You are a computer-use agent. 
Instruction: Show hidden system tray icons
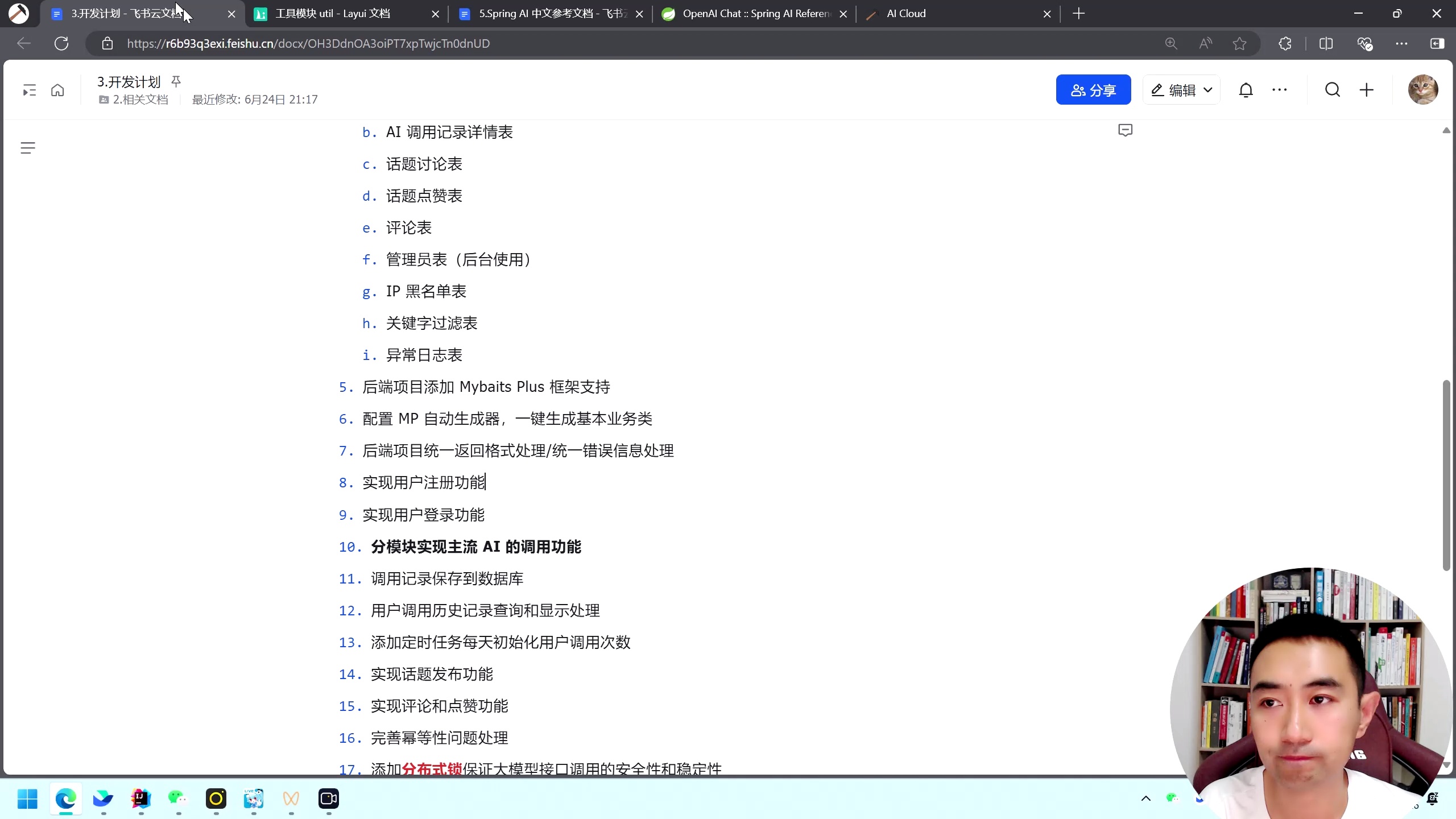(x=1146, y=799)
